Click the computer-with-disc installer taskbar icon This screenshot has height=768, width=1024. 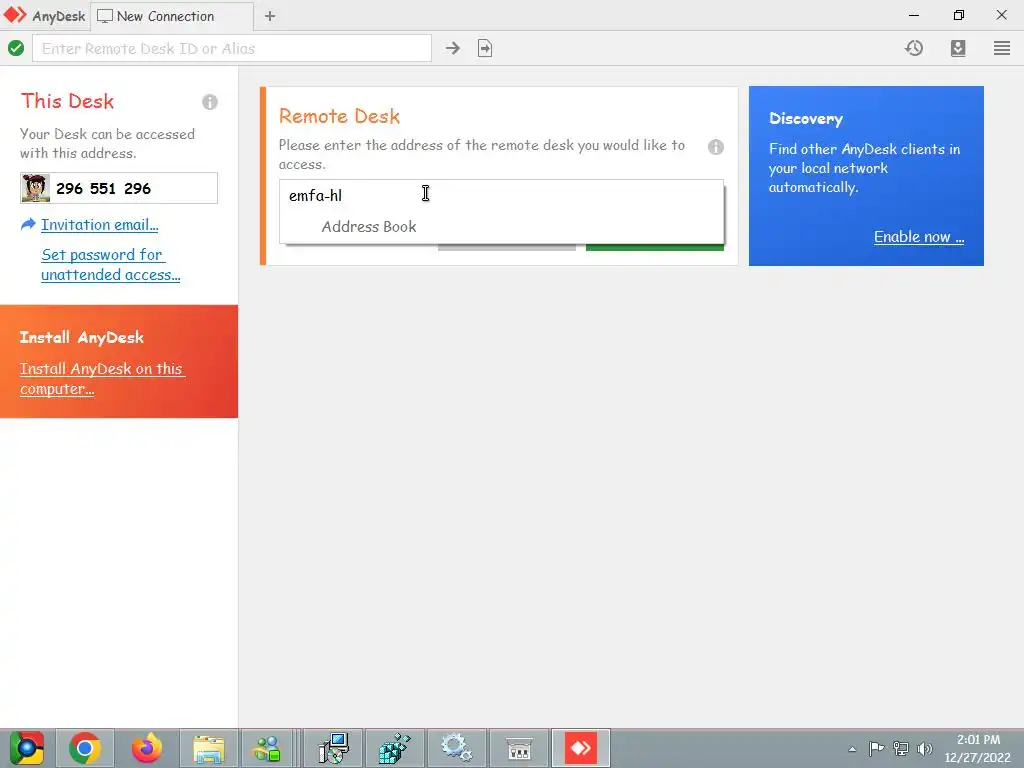(334, 748)
